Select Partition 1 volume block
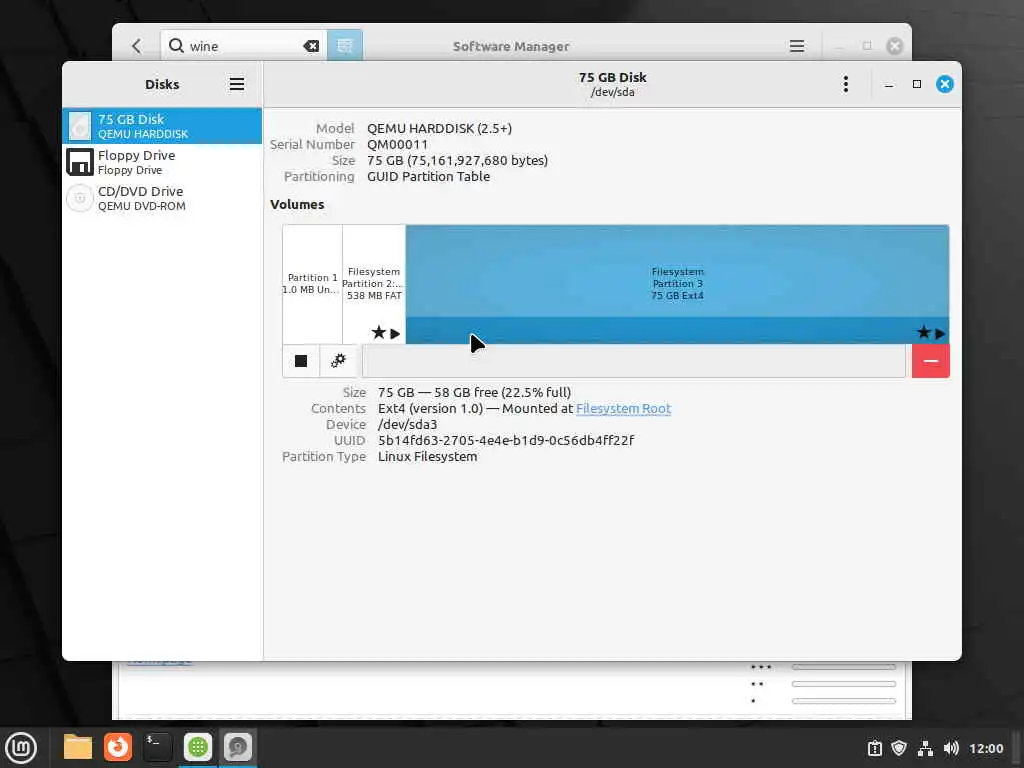 tap(312, 284)
